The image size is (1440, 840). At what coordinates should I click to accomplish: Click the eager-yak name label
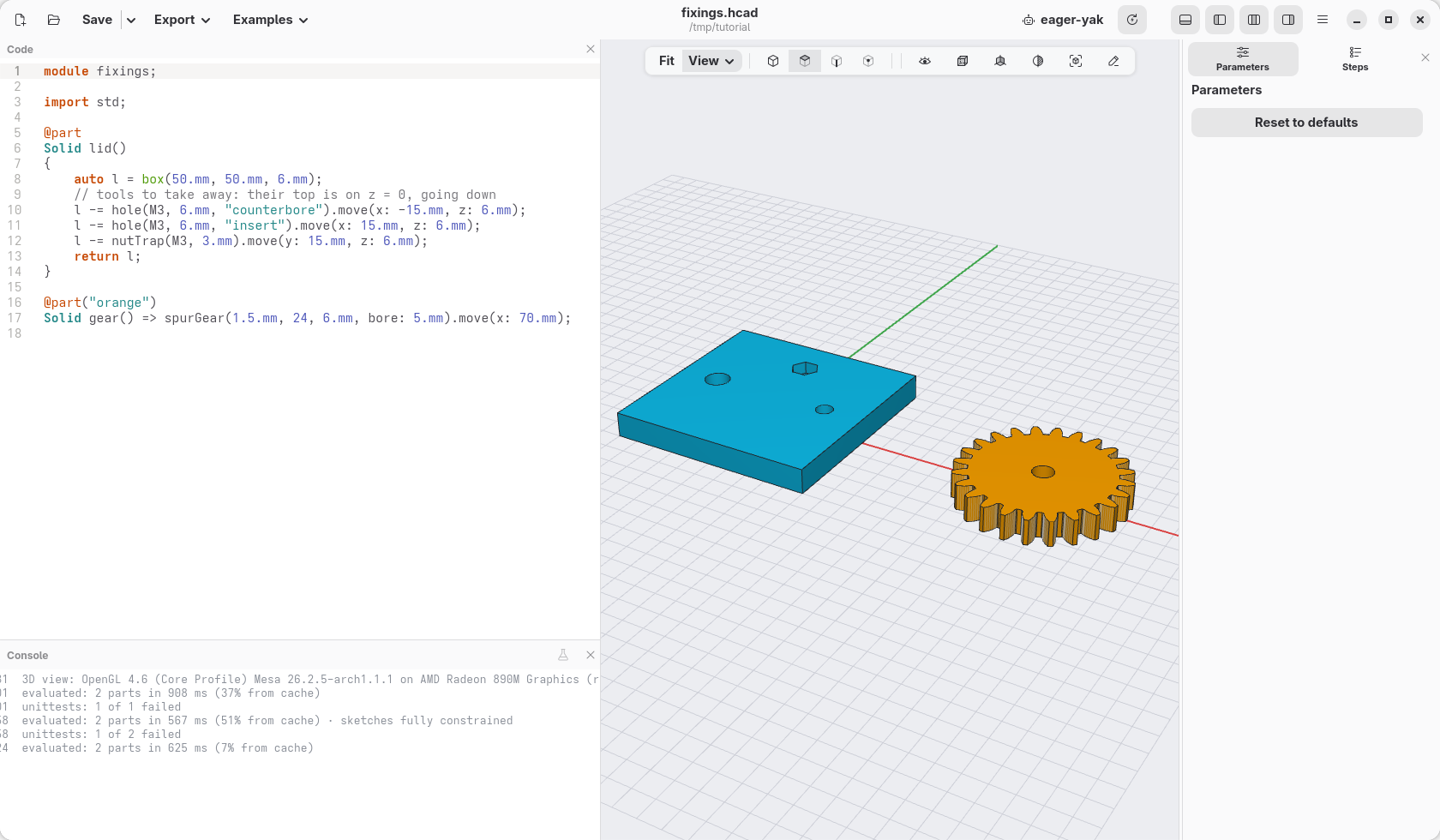coord(1071,20)
